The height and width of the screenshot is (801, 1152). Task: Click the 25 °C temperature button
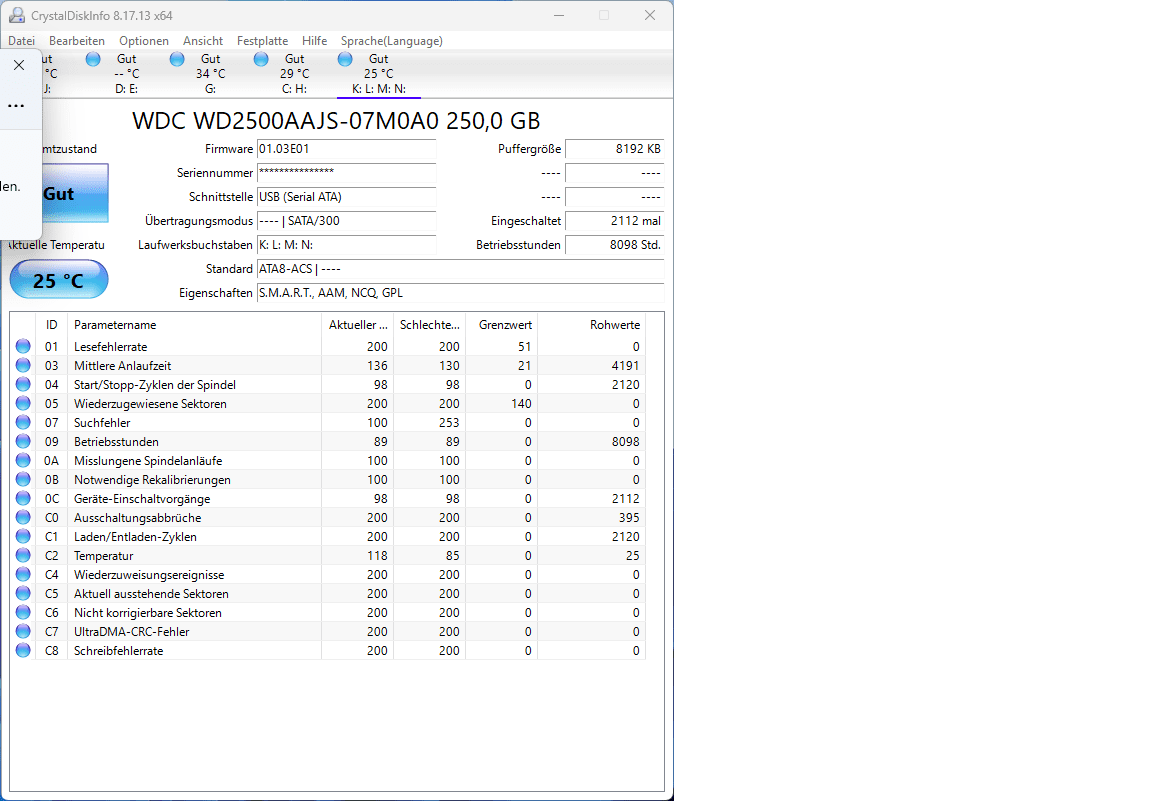tap(59, 280)
